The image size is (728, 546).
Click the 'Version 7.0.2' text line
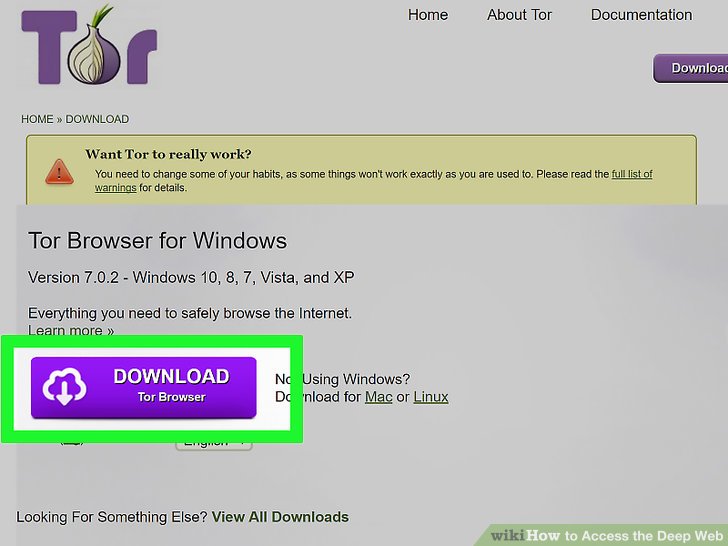pos(191,277)
